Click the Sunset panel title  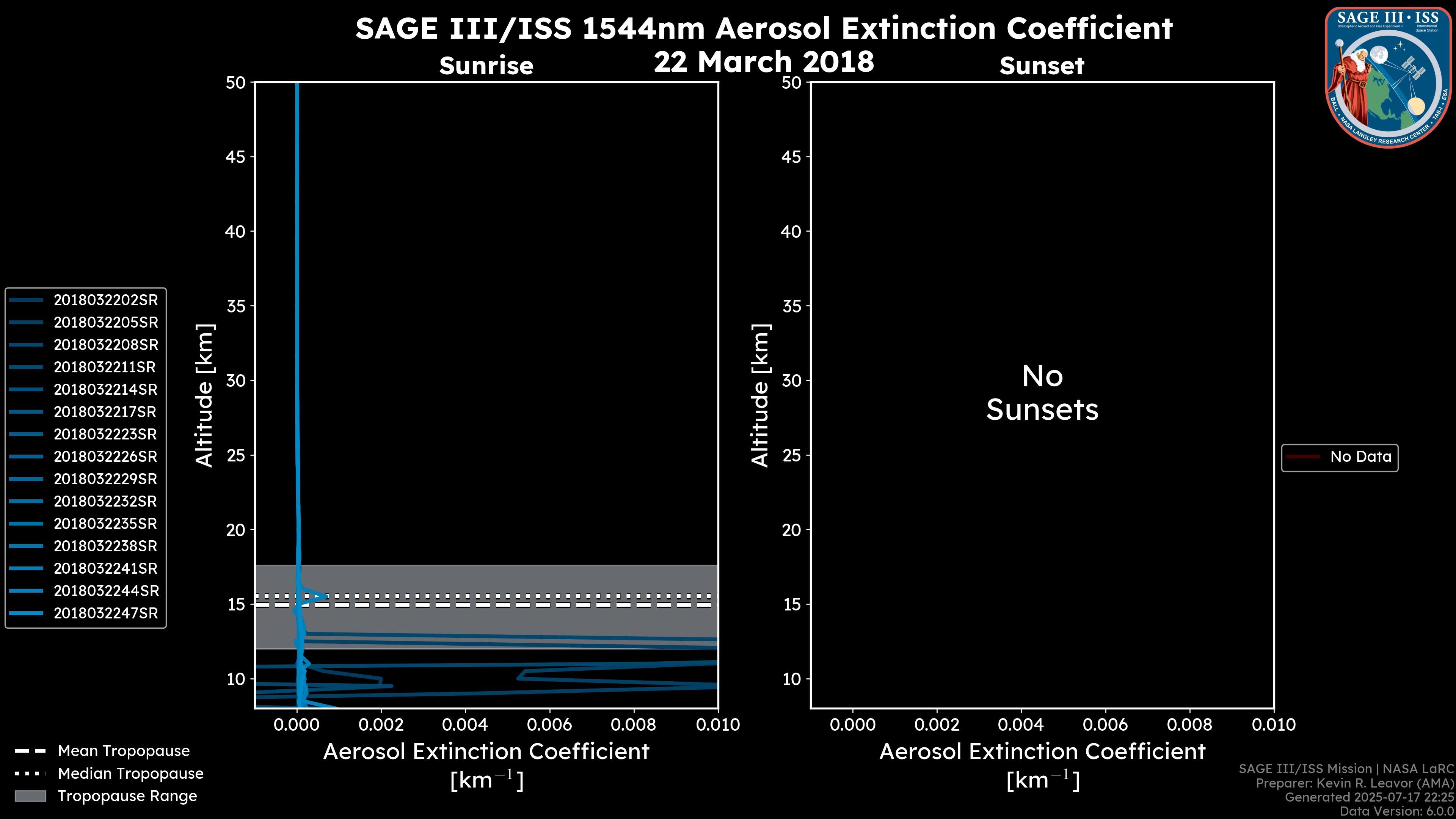(x=1042, y=66)
